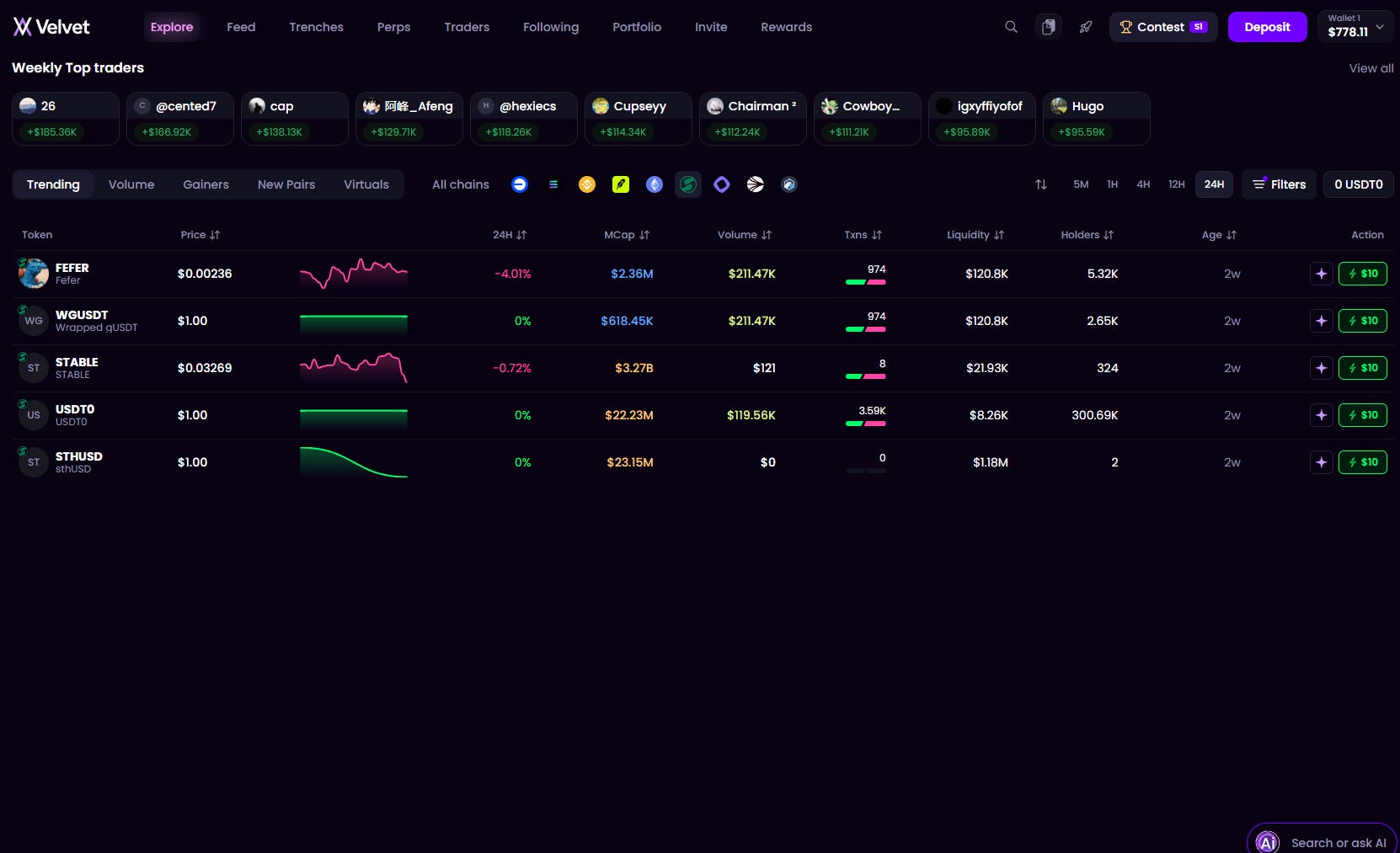This screenshot has height=853, width=1400.
Task: Click the sparkle icon in USDT0 row
Action: coord(1322,415)
